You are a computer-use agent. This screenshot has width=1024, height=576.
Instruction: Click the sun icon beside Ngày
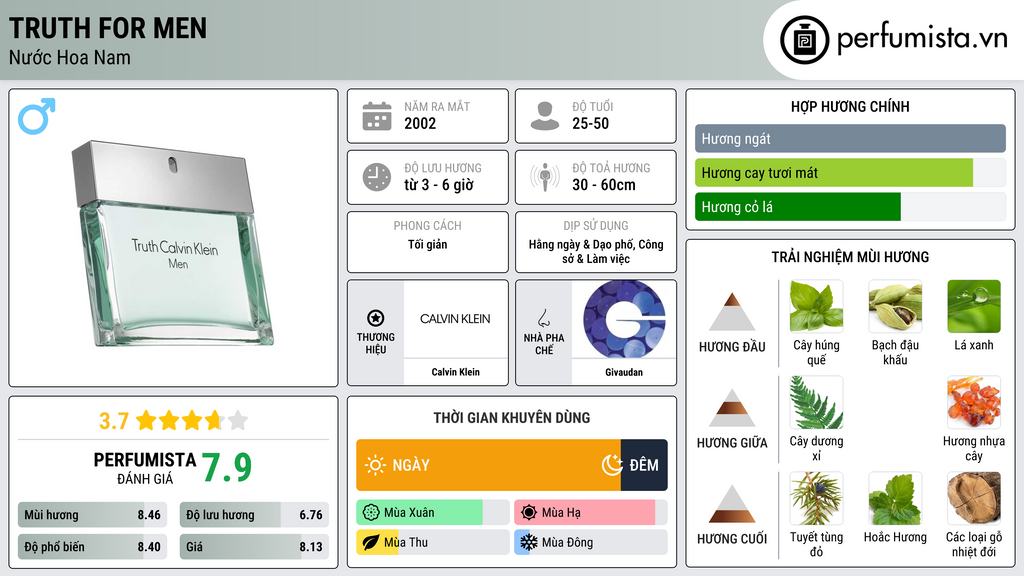coord(375,465)
